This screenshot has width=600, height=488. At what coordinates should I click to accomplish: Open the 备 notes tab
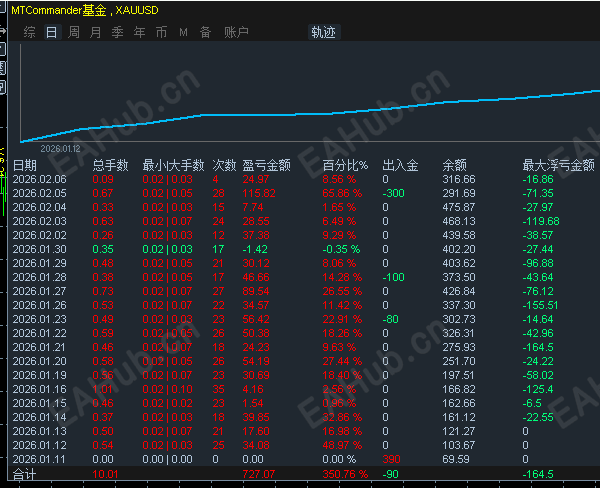[205, 32]
